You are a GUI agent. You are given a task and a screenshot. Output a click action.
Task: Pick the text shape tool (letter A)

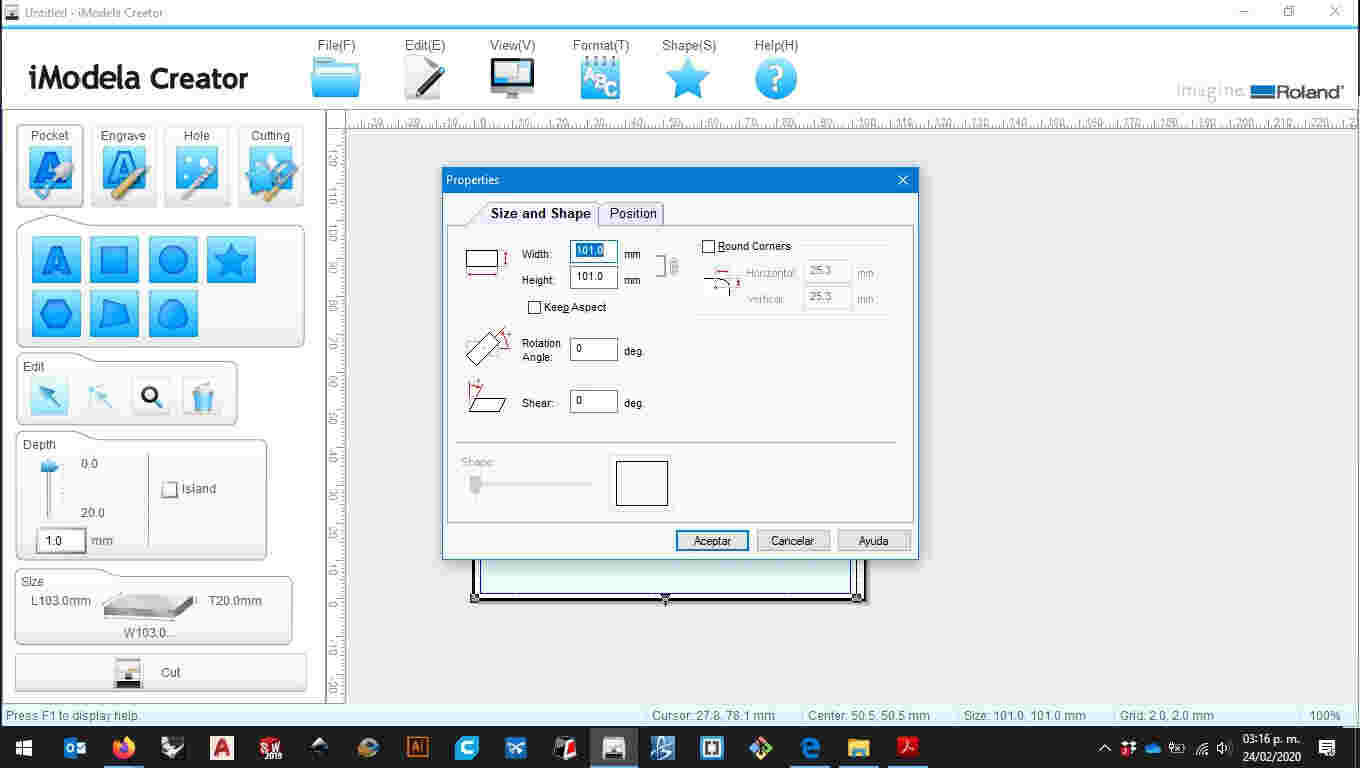56,260
